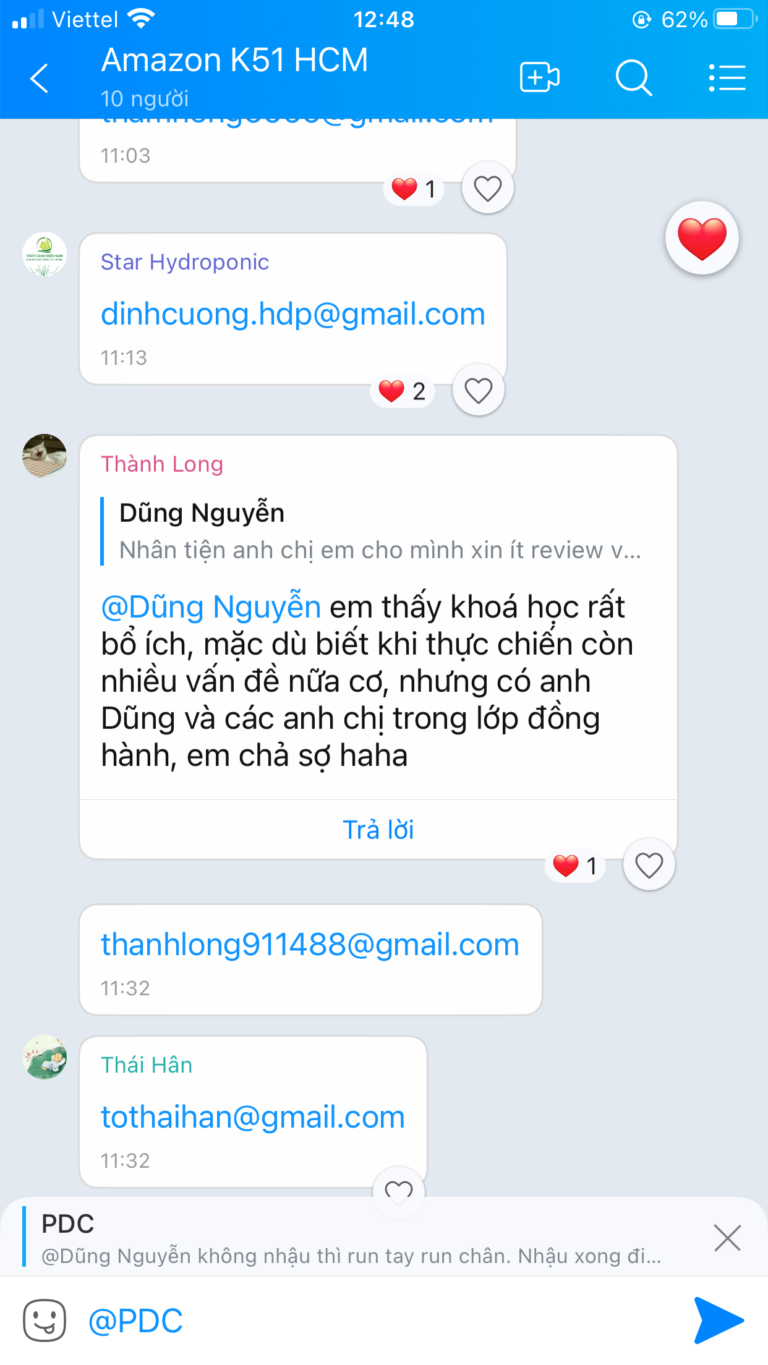Screen dimensions: 768x1365
Task: Start a group video call
Action: point(539,78)
